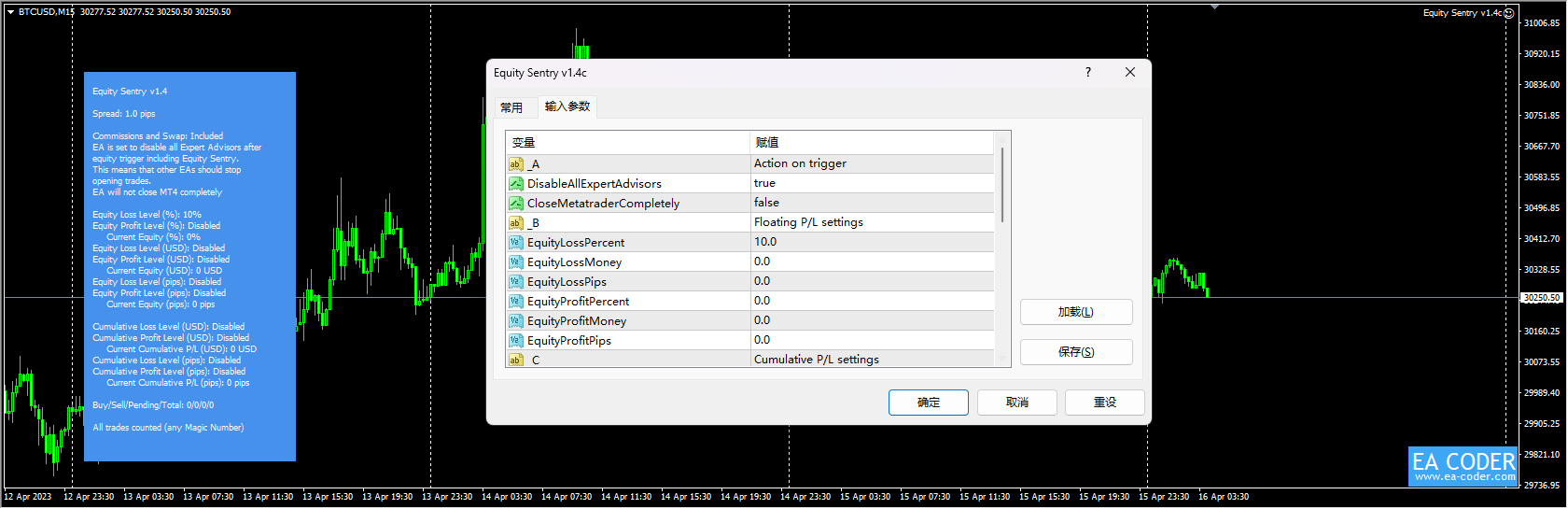Cancel the dialog with 取消 button
The width and height of the screenshot is (1568, 509).
coord(1017,403)
